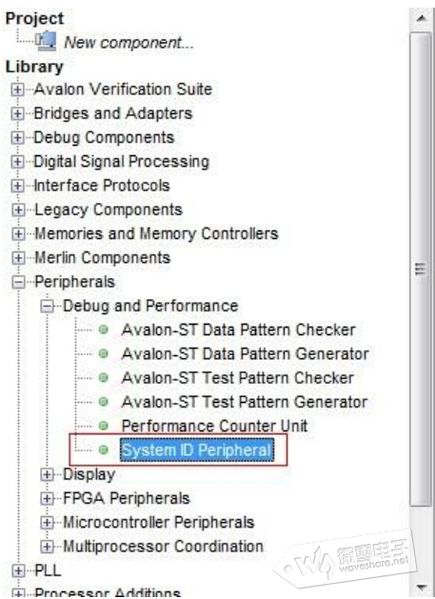Open the New component... entry
Viewport: 435px width, 599px height.
(x=129, y=42)
